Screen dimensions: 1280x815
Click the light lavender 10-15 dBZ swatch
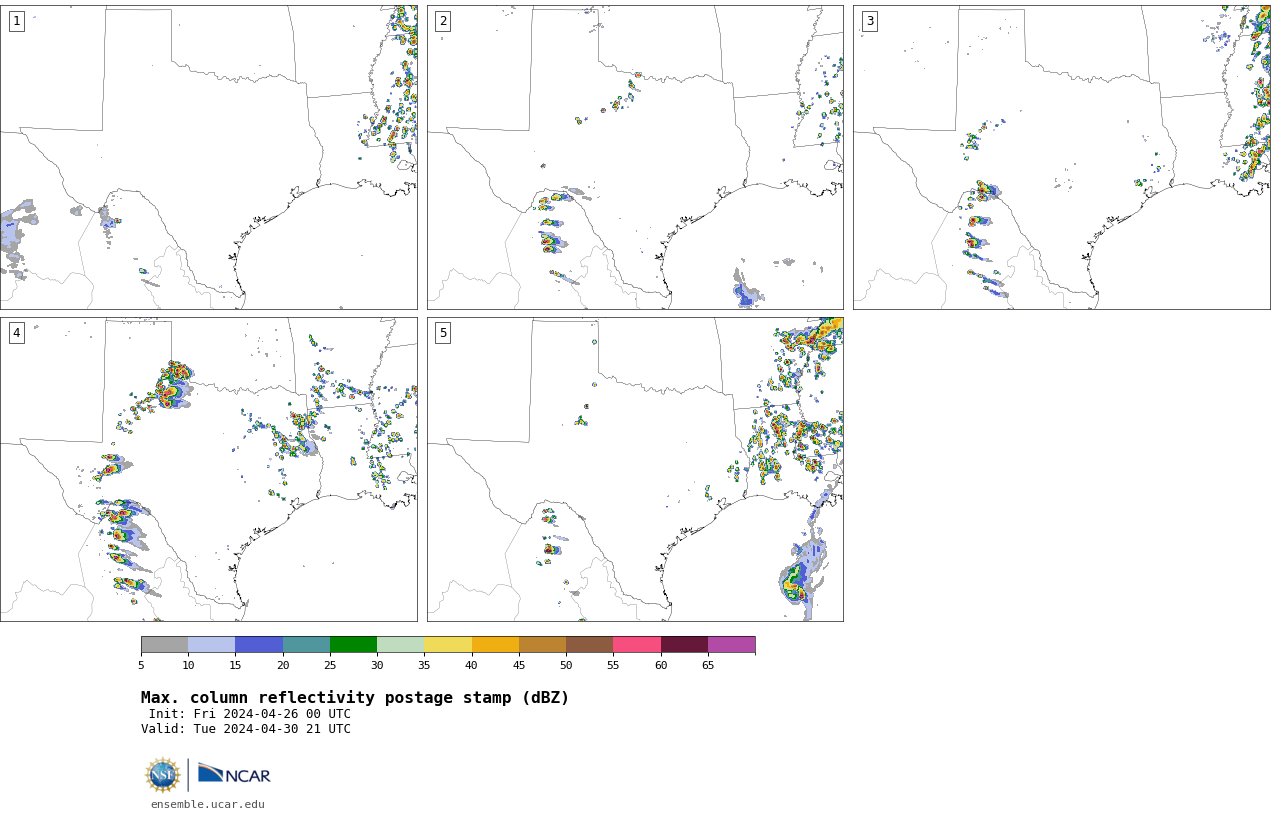pos(211,644)
